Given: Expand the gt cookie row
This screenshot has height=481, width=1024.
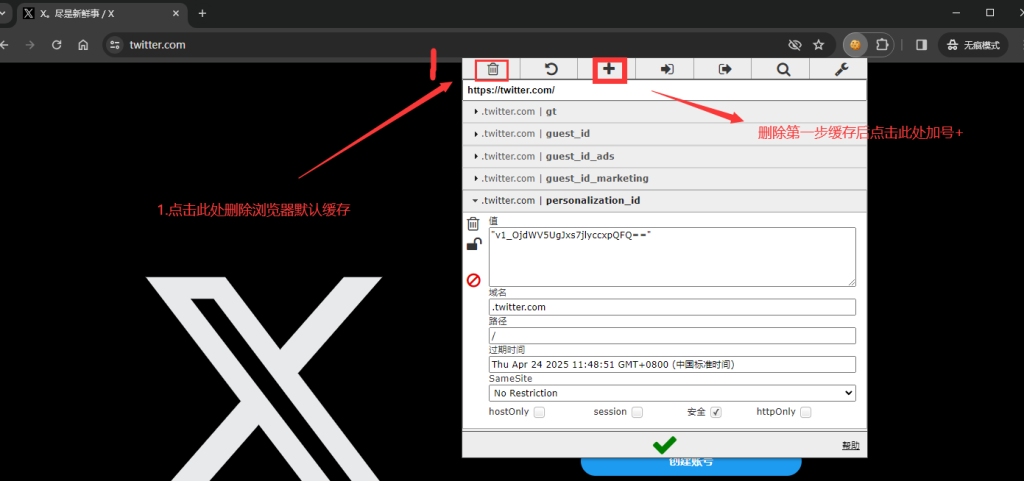Looking at the screenshot, I should tap(664, 112).
